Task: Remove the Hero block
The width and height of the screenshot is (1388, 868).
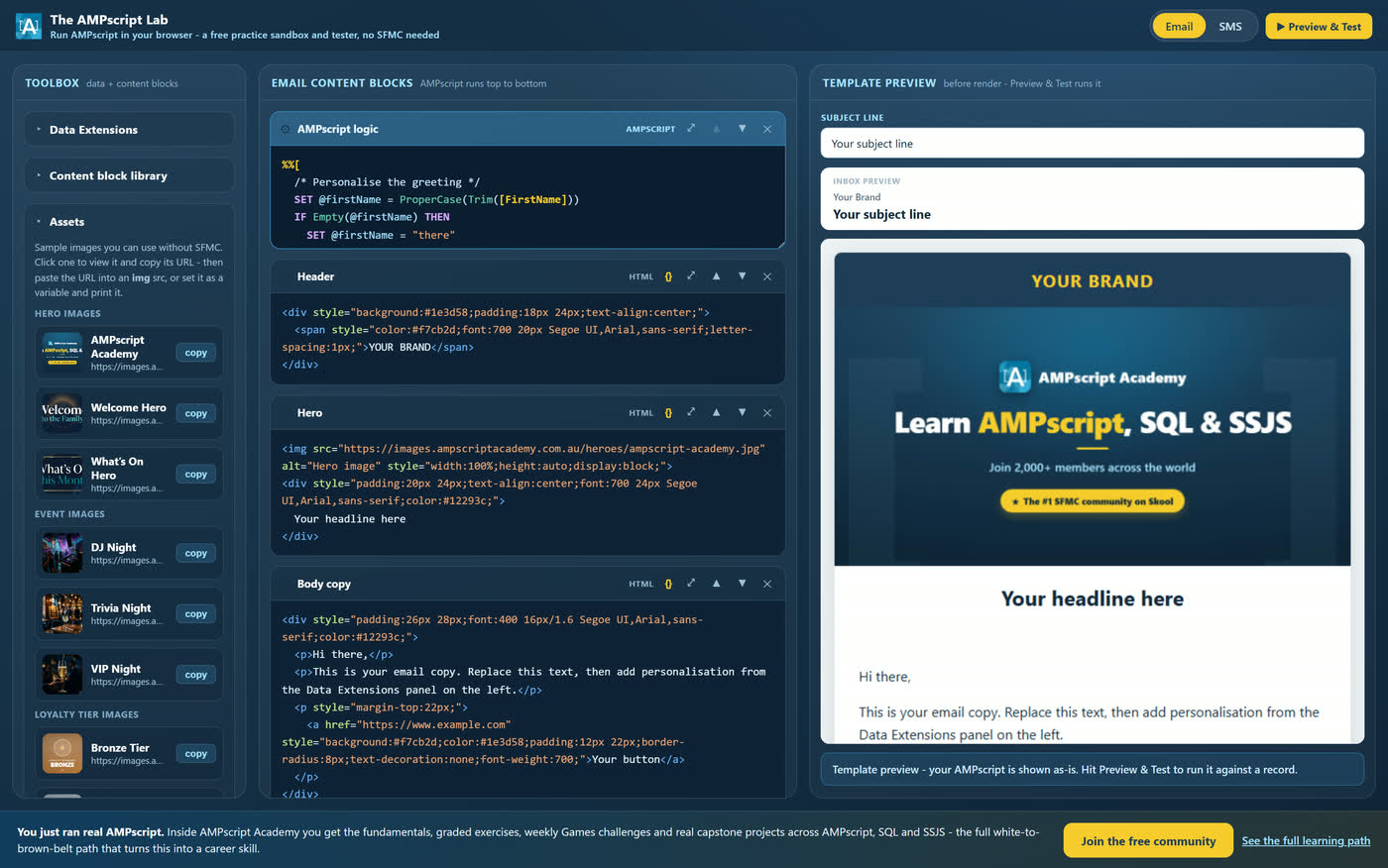Action: pyautogui.click(x=767, y=412)
